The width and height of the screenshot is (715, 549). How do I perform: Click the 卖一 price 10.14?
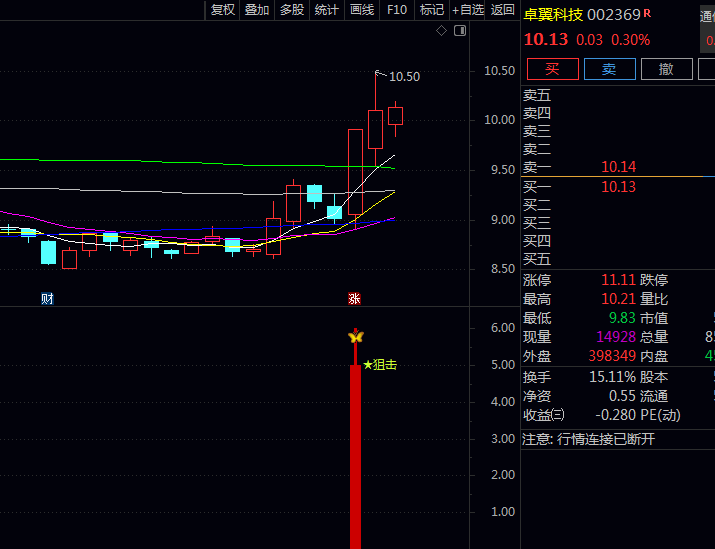coord(618,167)
